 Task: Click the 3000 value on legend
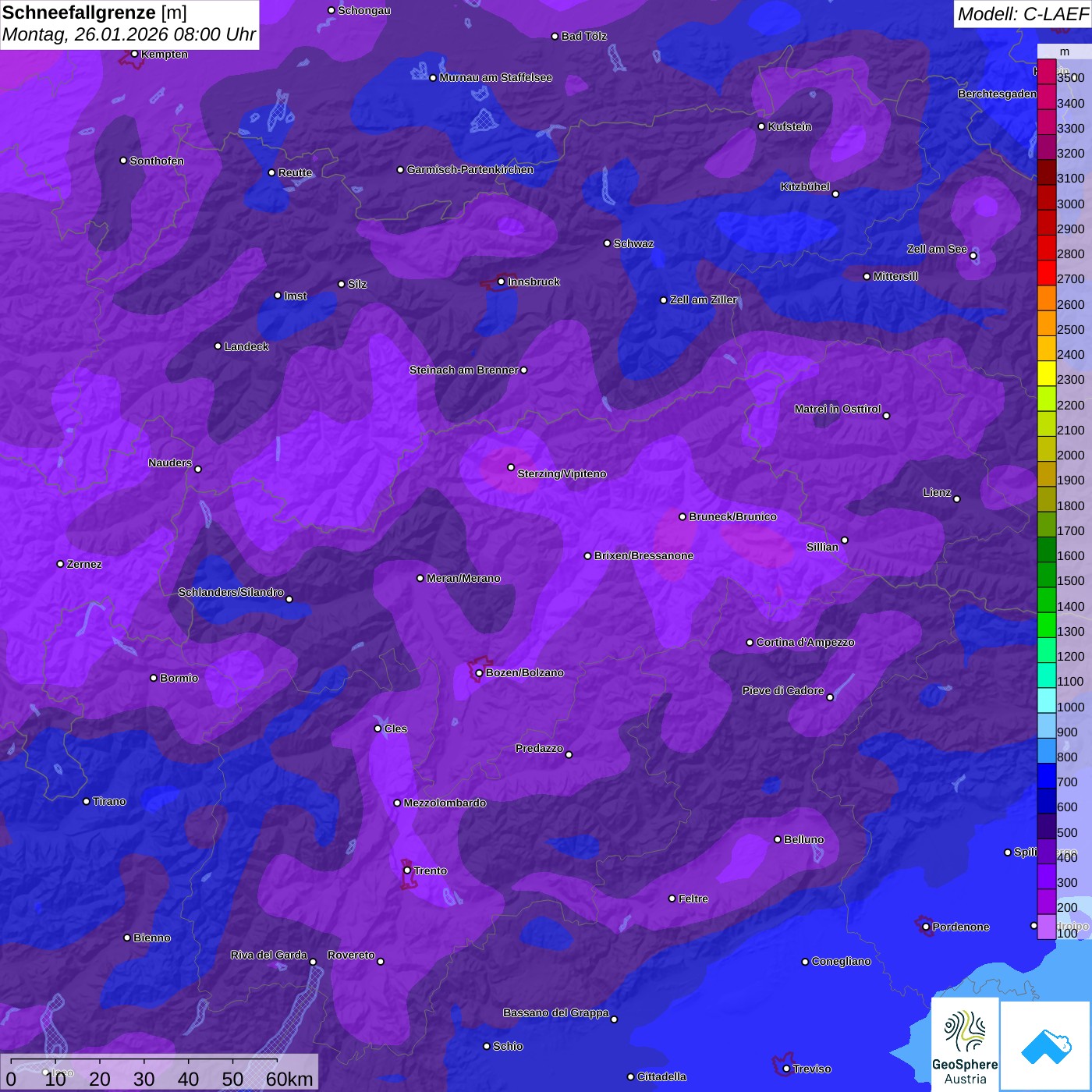[1070, 204]
